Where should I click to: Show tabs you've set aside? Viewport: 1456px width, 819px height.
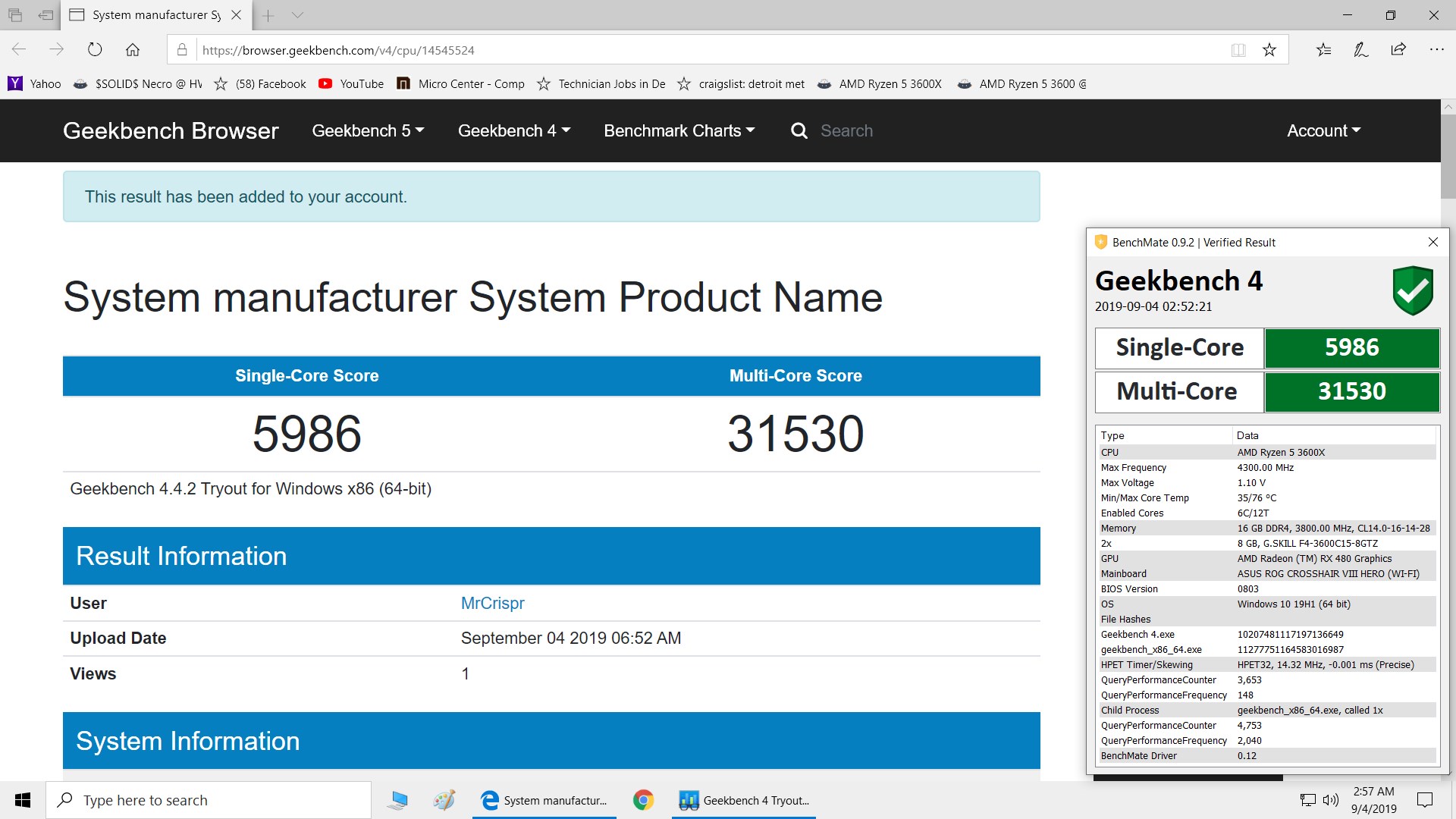point(15,14)
